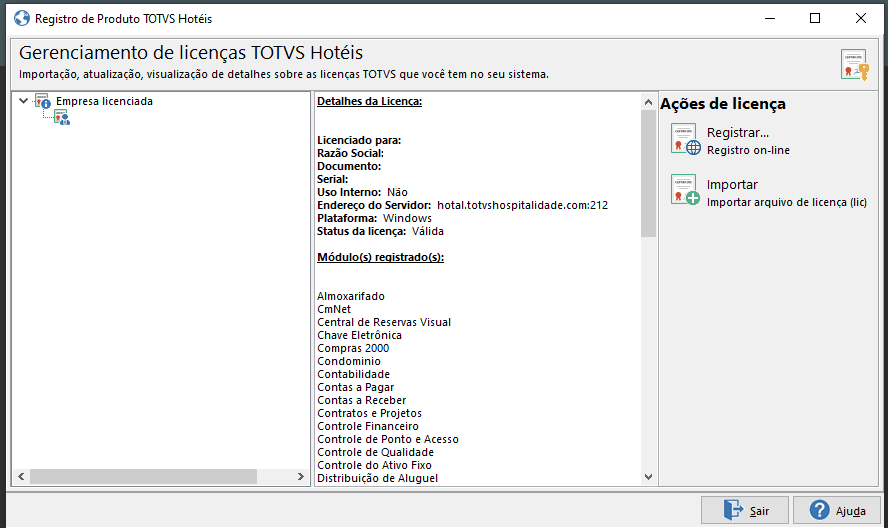Viewport: 888px width, 528px height.
Task: Click the exit door icon on the Sair button
Action: 733,510
